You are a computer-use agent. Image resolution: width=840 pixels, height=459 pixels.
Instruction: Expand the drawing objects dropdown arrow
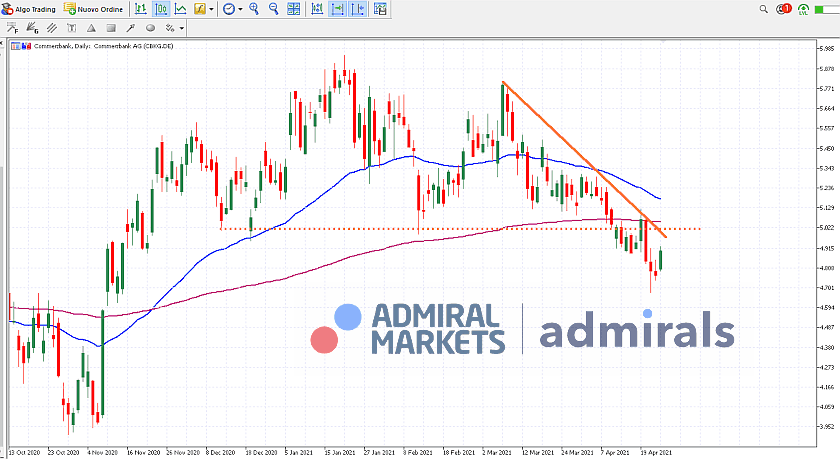tap(182, 28)
